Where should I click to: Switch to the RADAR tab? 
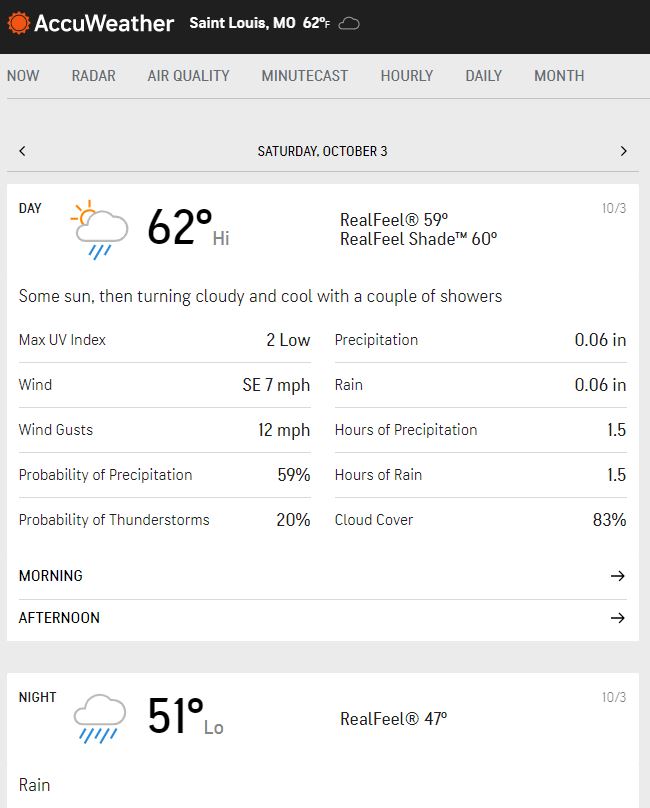click(x=93, y=76)
